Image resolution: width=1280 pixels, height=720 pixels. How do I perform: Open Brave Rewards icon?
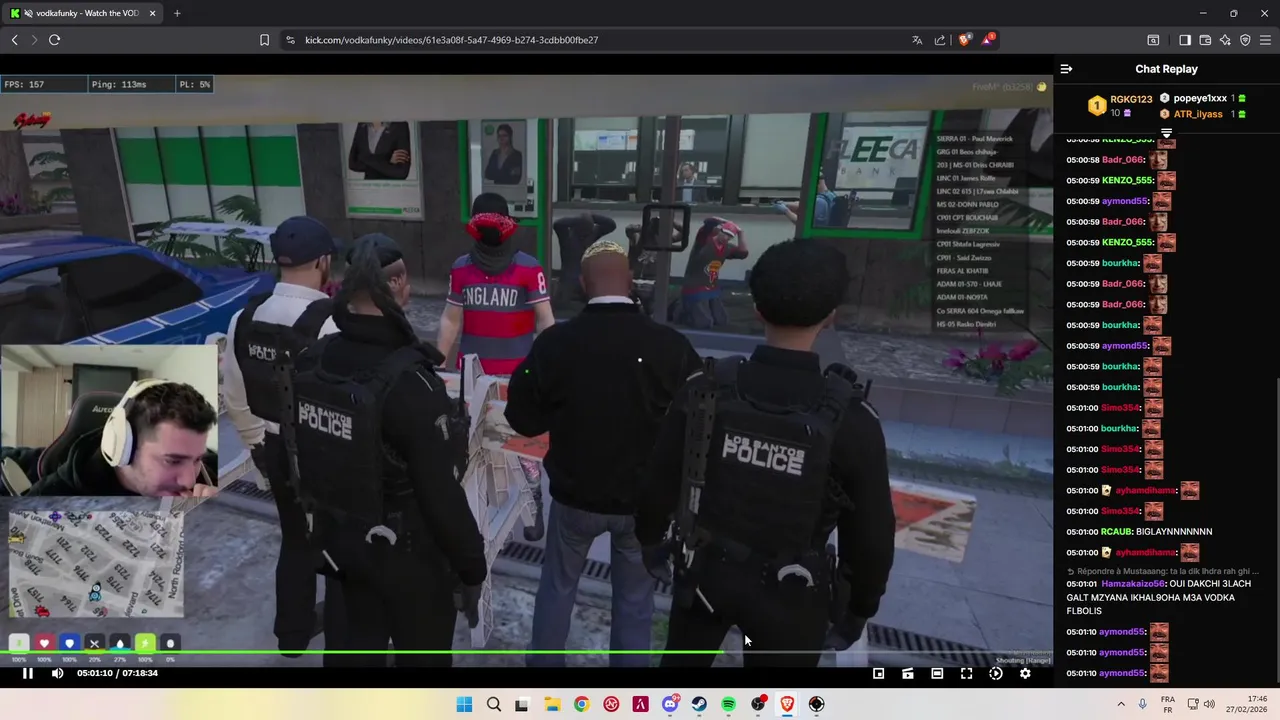click(x=988, y=40)
